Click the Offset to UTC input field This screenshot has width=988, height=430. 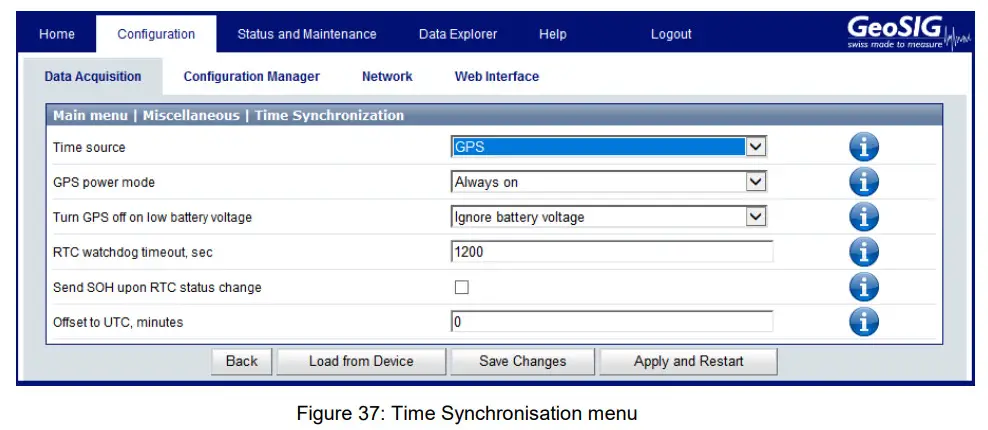pyautogui.click(x=611, y=322)
